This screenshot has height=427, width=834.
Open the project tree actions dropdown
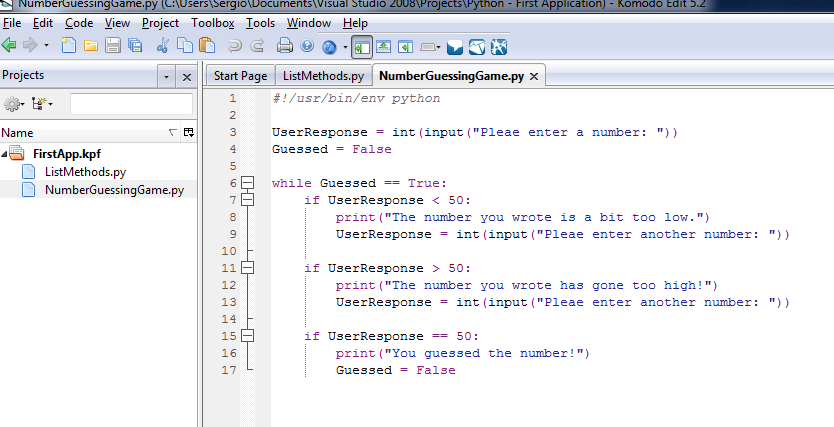42,104
